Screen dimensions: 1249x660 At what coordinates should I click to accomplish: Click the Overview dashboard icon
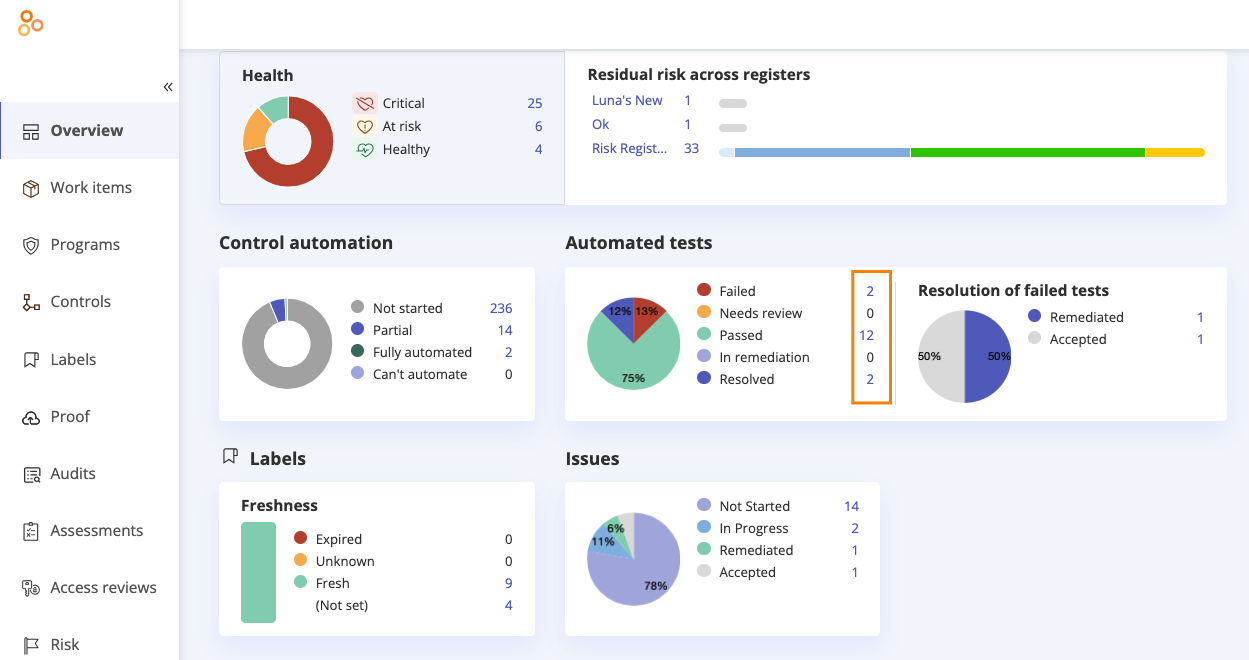pos(31,131)
